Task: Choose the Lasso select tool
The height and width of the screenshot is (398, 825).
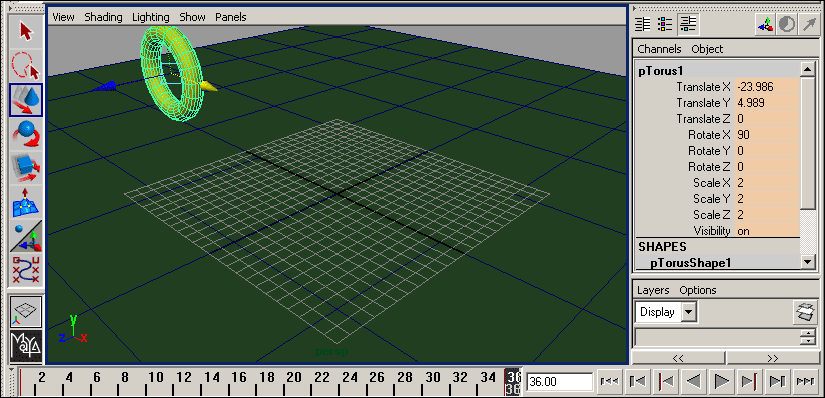Action: [25, 65]
